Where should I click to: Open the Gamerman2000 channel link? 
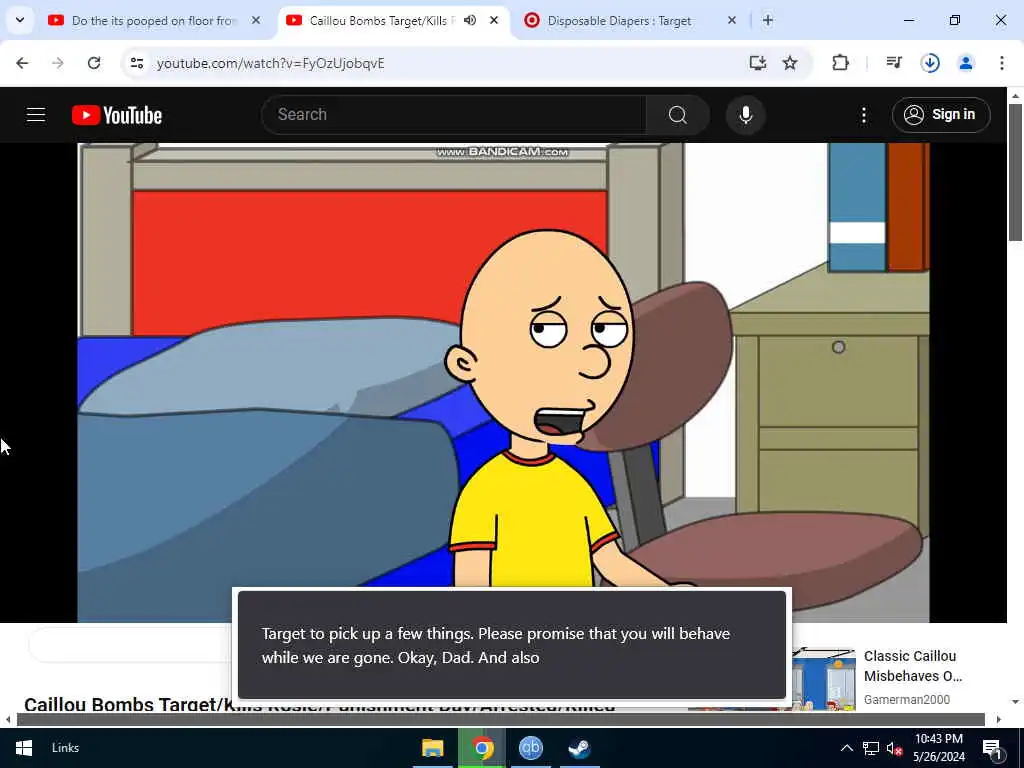906,699
